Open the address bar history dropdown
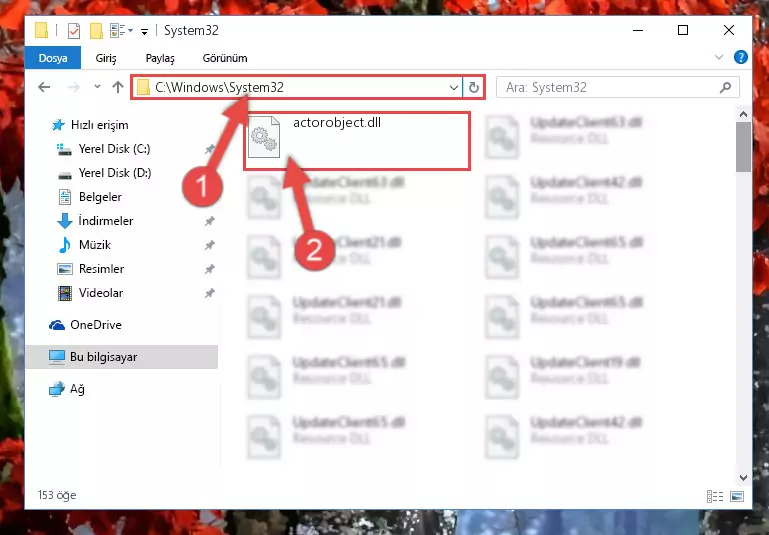 (x=454, y=88)
